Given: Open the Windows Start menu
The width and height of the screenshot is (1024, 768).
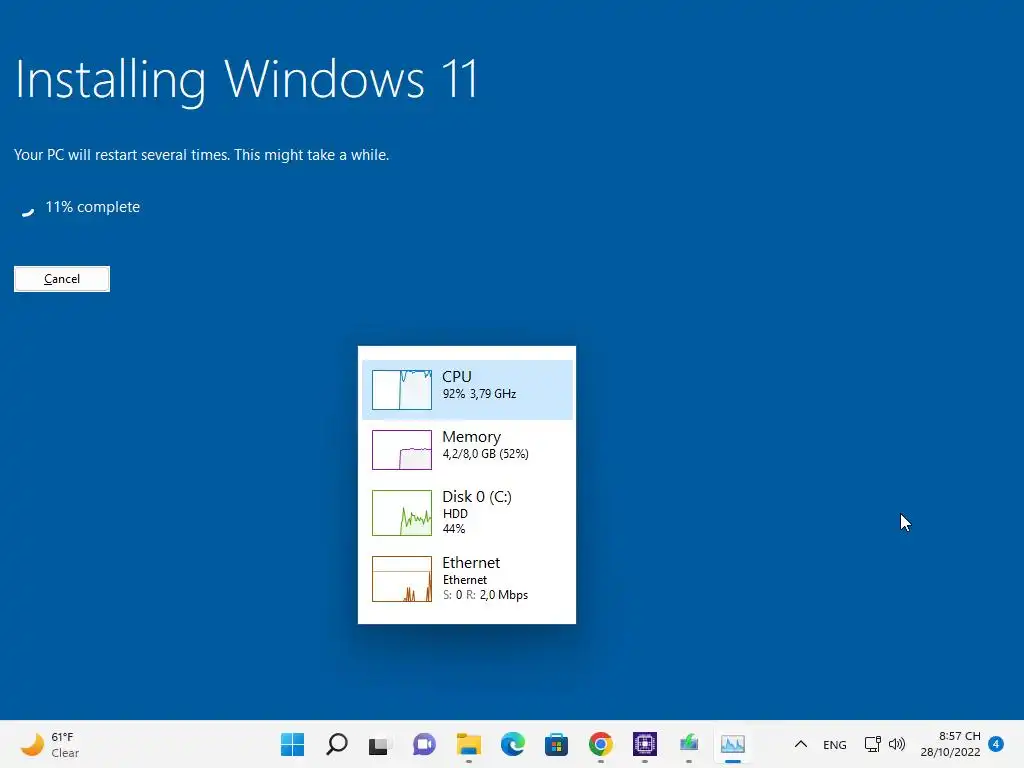Looking at the screenshot, I should 293,744.
